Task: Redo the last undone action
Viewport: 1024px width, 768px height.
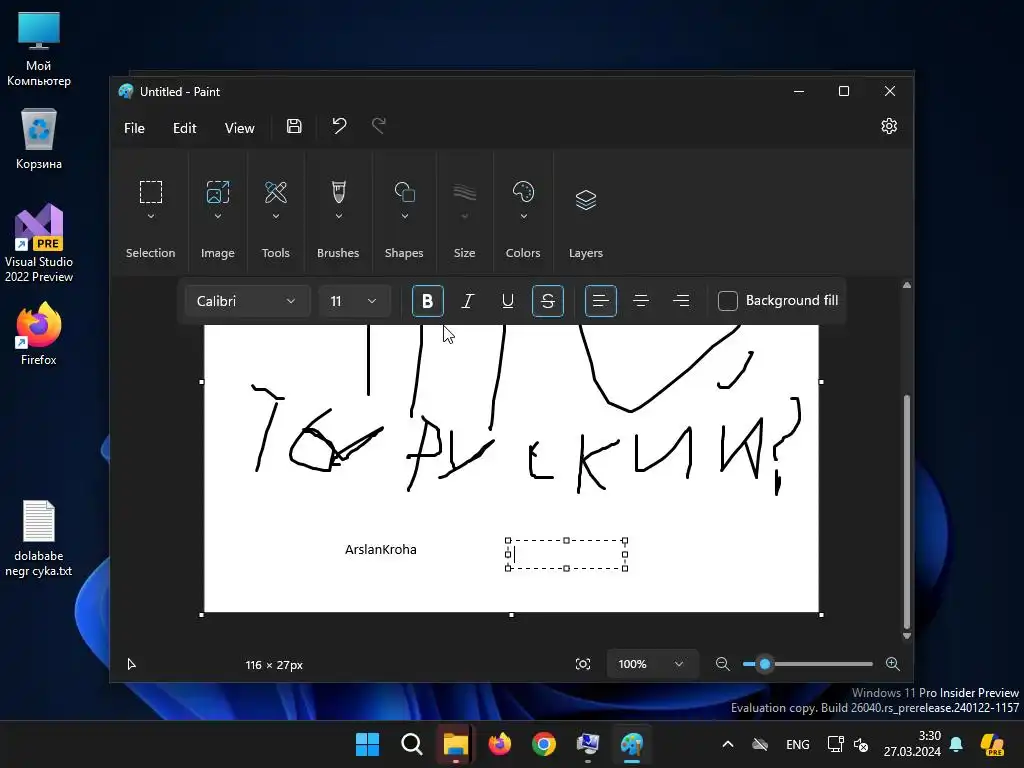Action: click(x=379, y=126)
